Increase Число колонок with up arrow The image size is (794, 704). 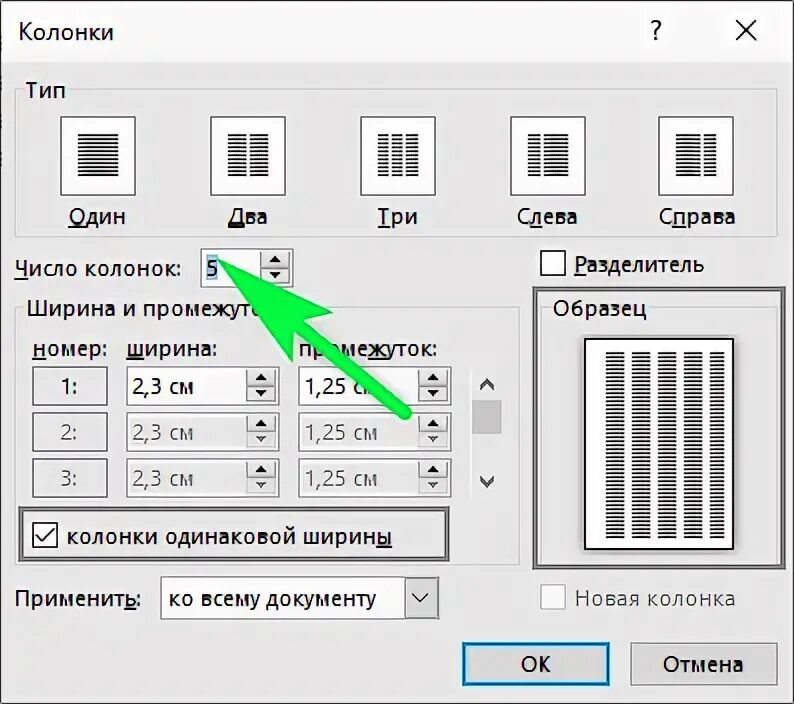pyautogui.click(x=275, y=260)
